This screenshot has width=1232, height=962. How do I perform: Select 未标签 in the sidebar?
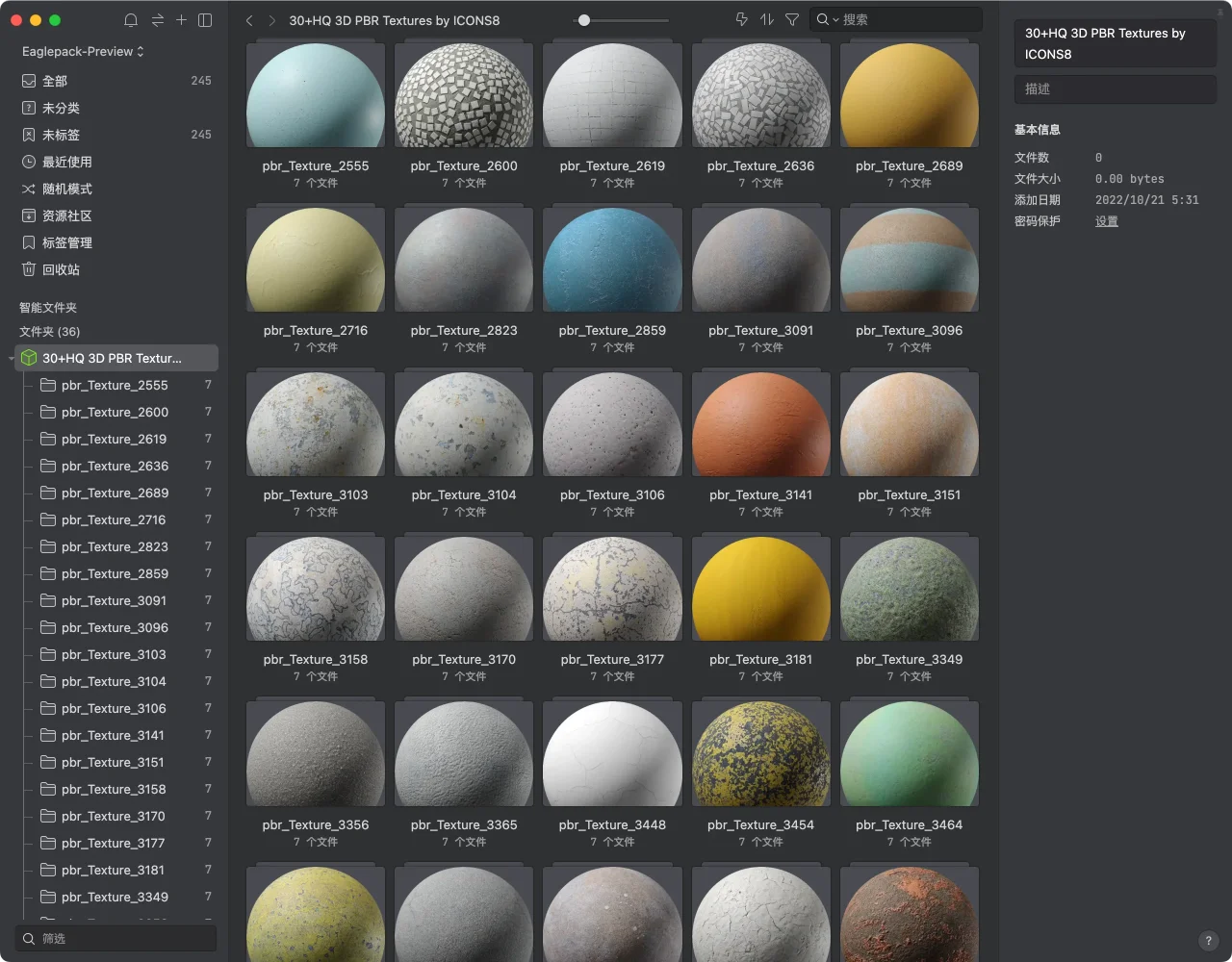point(116,135)
